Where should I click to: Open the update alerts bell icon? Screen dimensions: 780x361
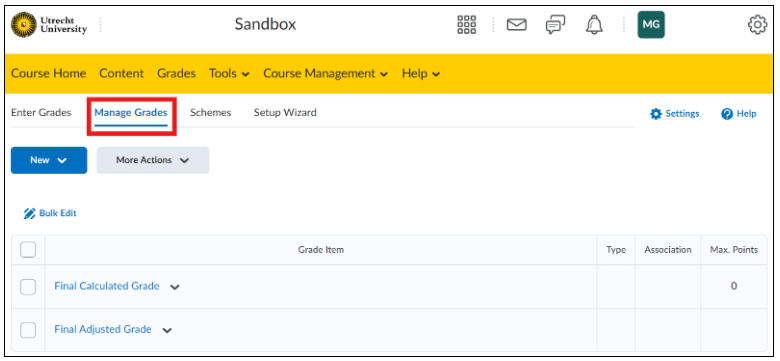point(594,24)
